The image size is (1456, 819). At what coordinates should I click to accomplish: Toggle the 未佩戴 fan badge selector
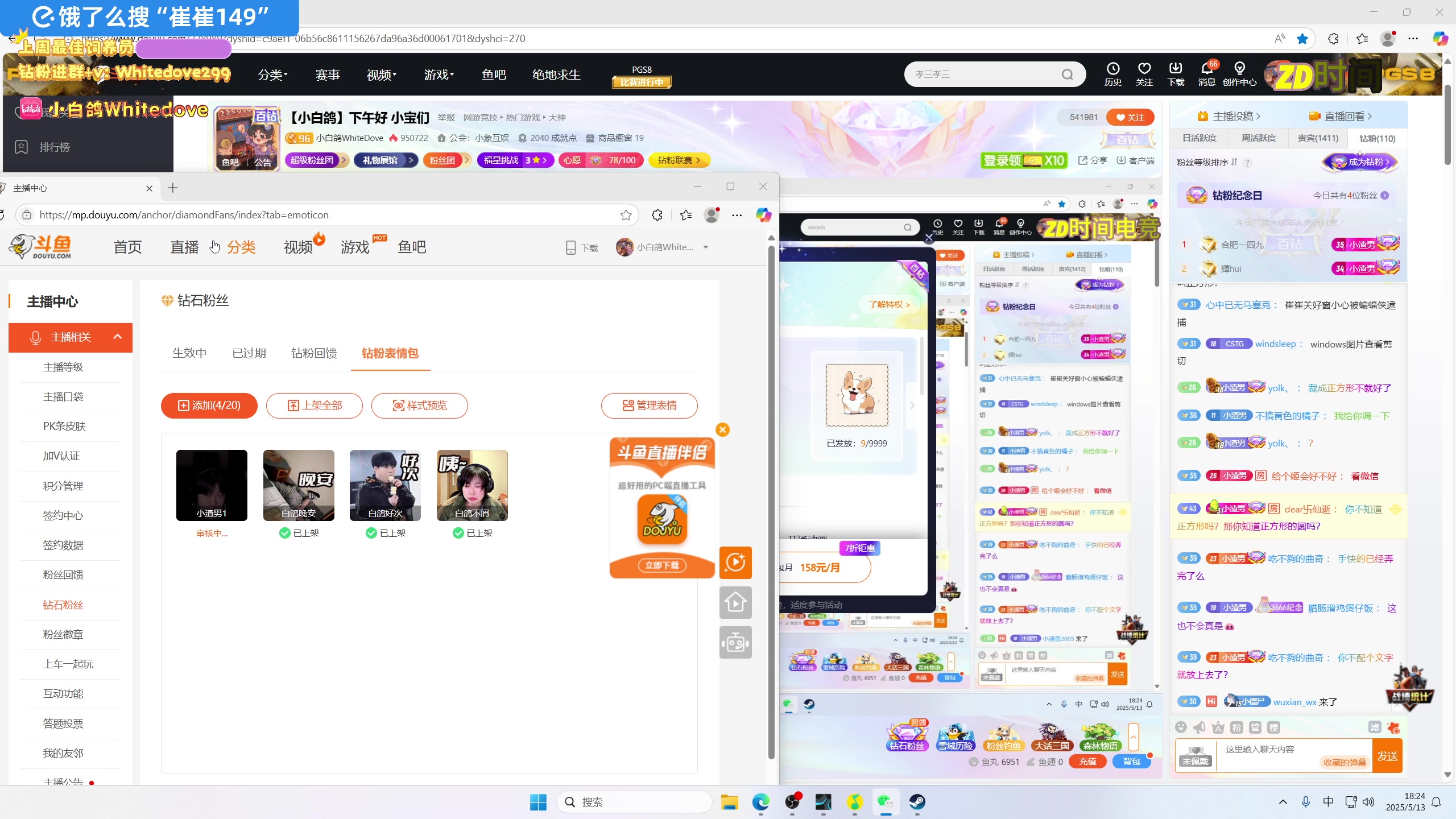click(x=1196, y=756)
